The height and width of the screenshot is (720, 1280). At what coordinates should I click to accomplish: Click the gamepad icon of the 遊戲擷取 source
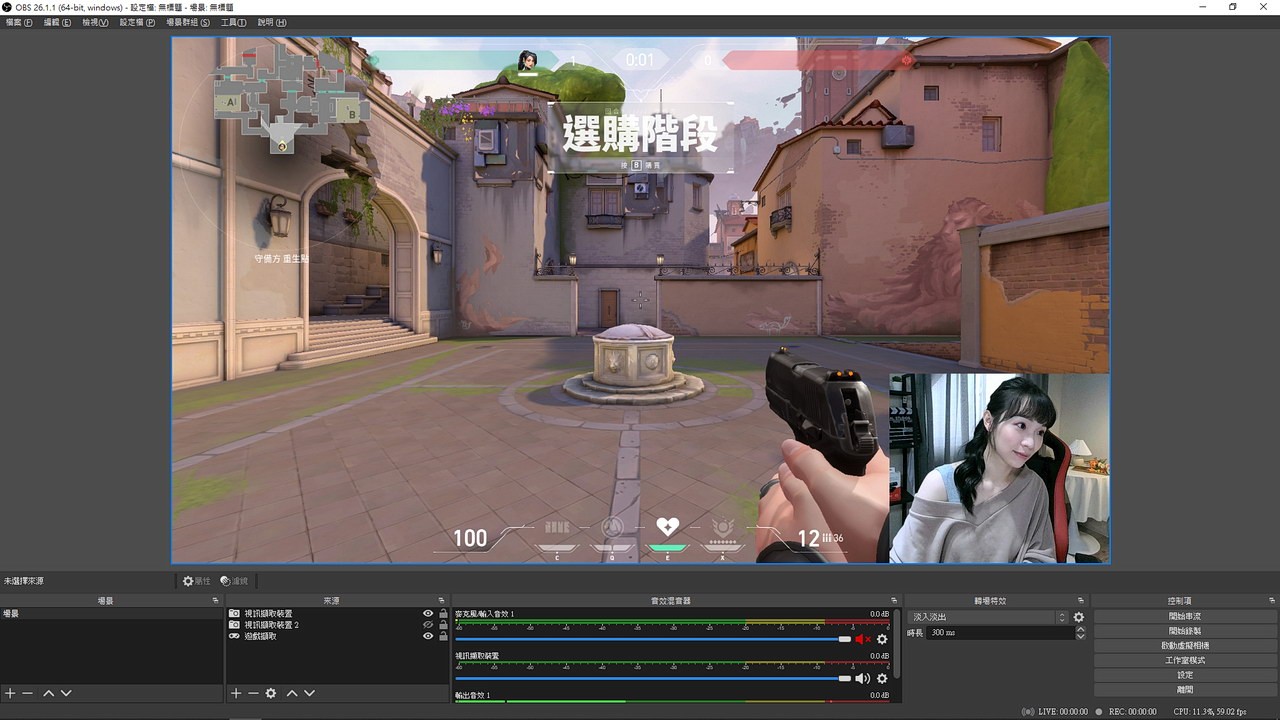(234, 636)
